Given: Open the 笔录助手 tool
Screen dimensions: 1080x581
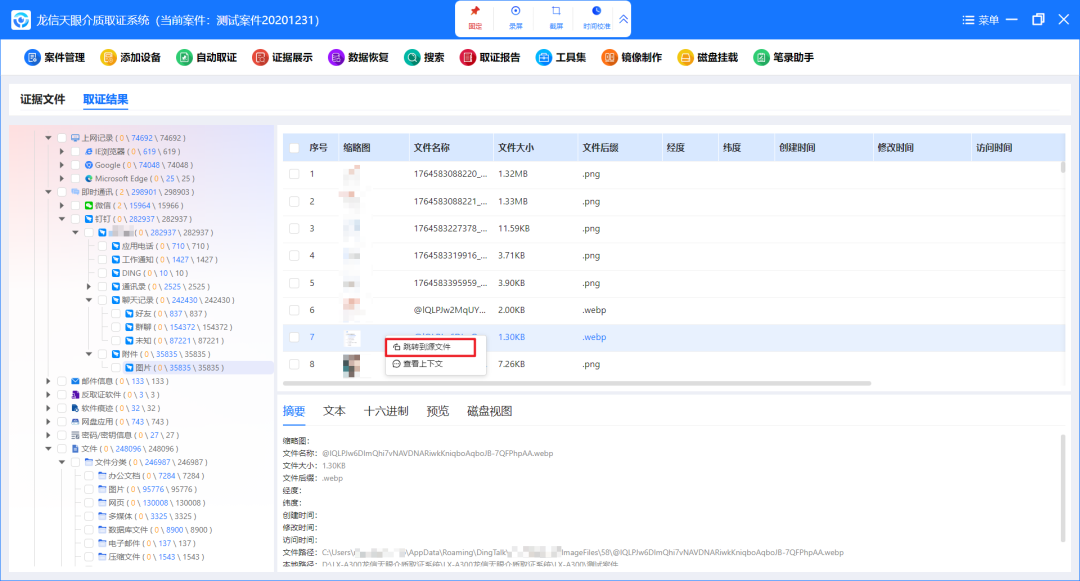Looking at the screenshot, I should 783,58.
